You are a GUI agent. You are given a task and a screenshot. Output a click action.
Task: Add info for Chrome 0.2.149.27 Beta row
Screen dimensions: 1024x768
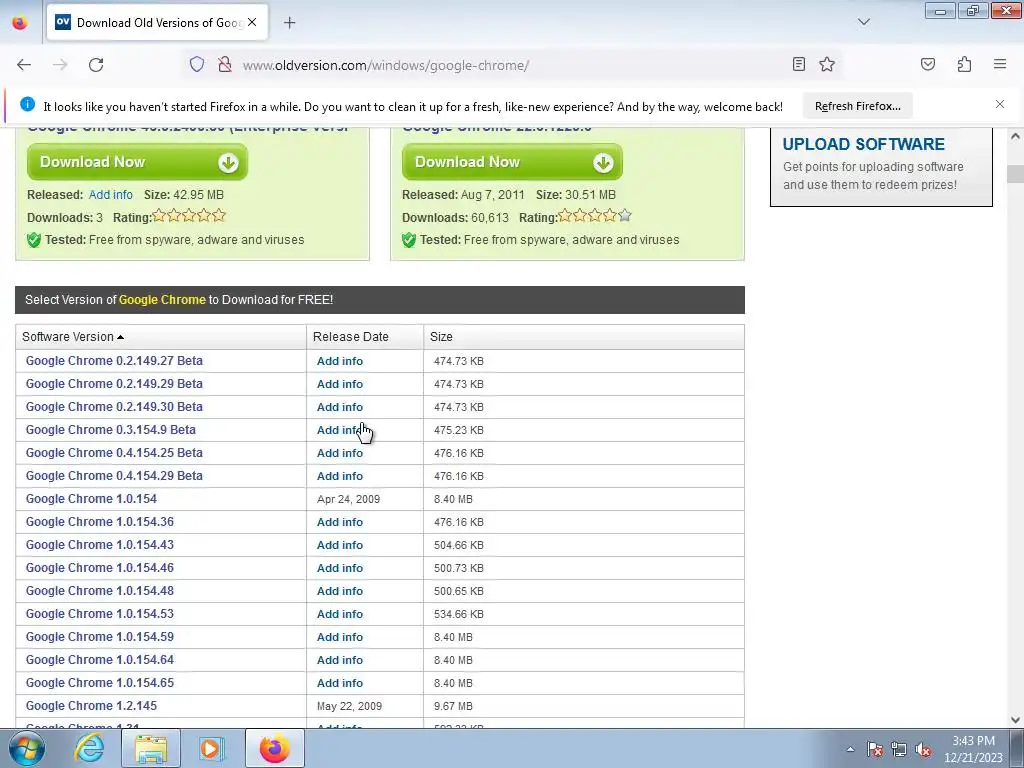(340, 361)
